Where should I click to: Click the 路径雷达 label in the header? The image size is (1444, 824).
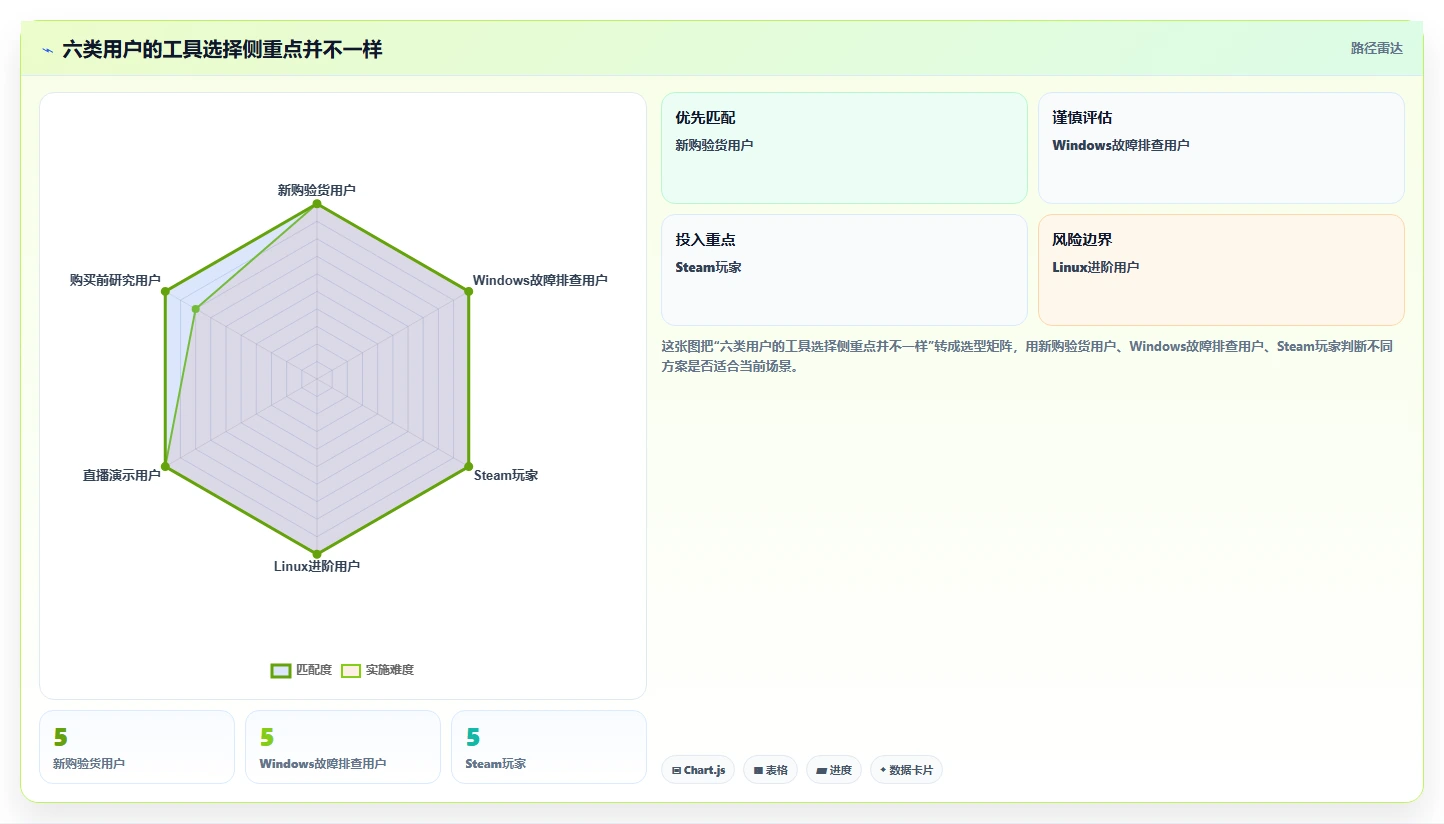coord(1377,48)
